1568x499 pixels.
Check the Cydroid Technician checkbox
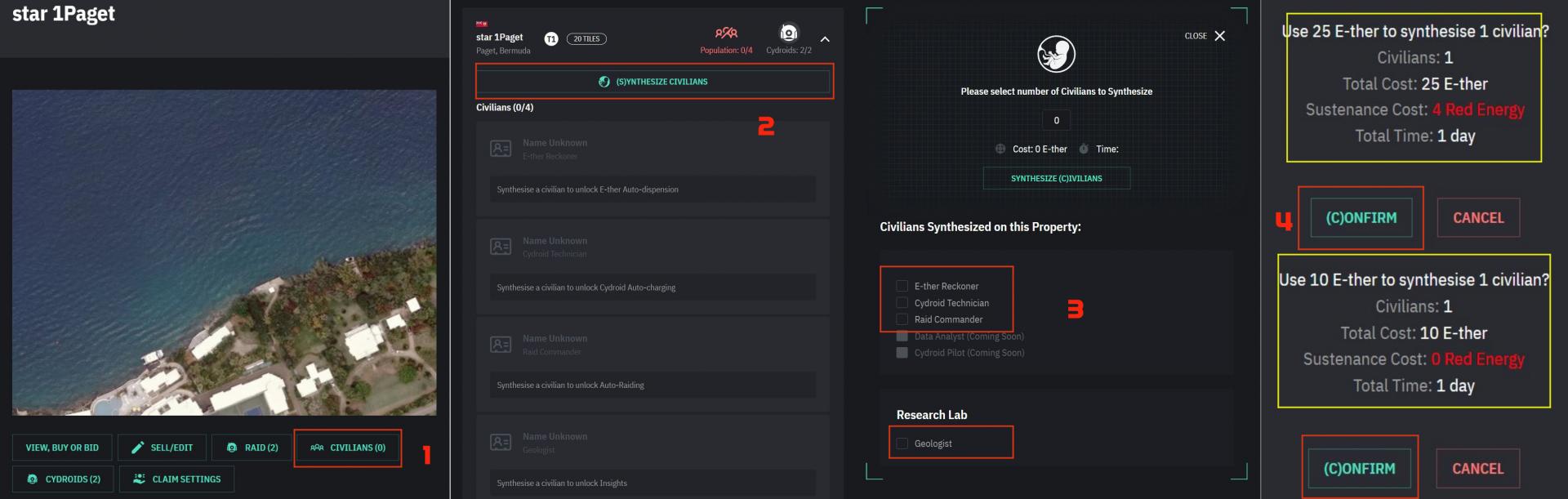pos(902,303)
